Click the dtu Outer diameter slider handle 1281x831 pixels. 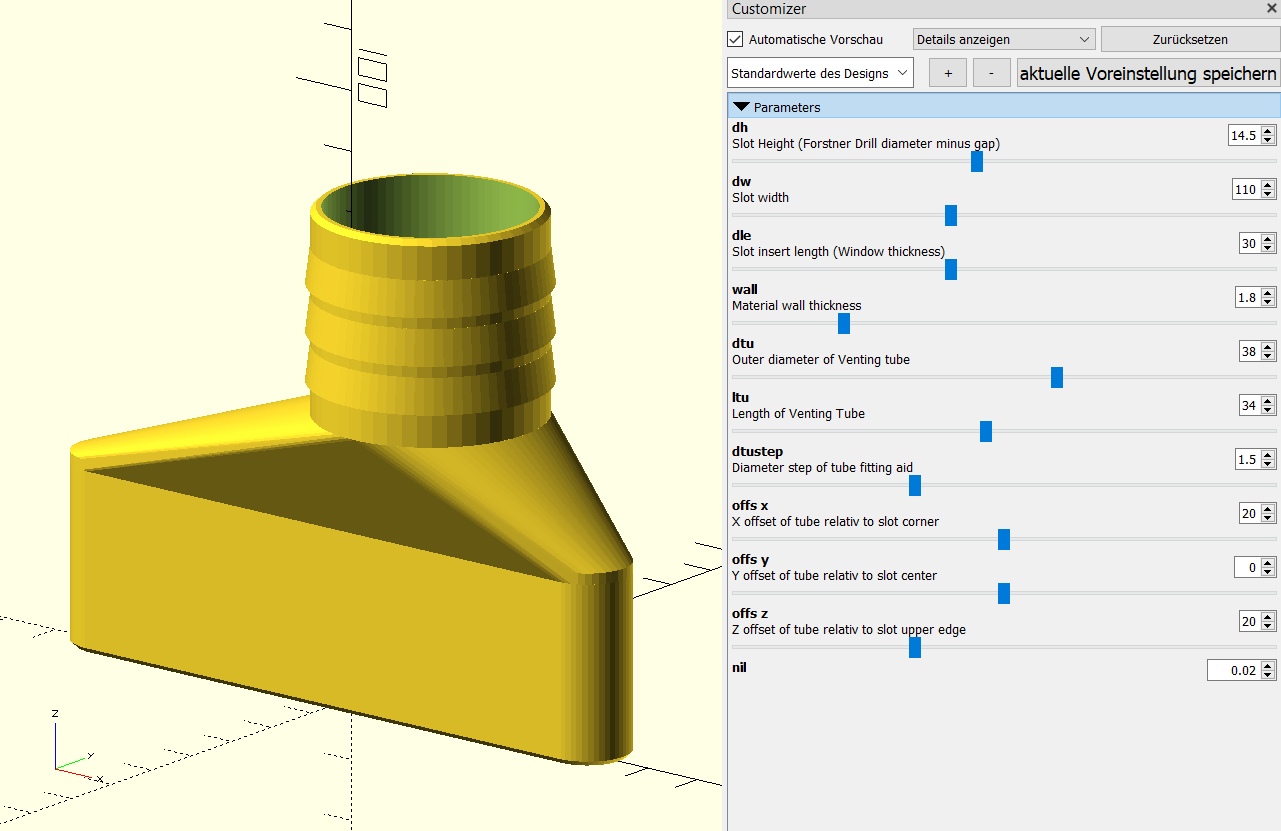[x=1057, y=377]
